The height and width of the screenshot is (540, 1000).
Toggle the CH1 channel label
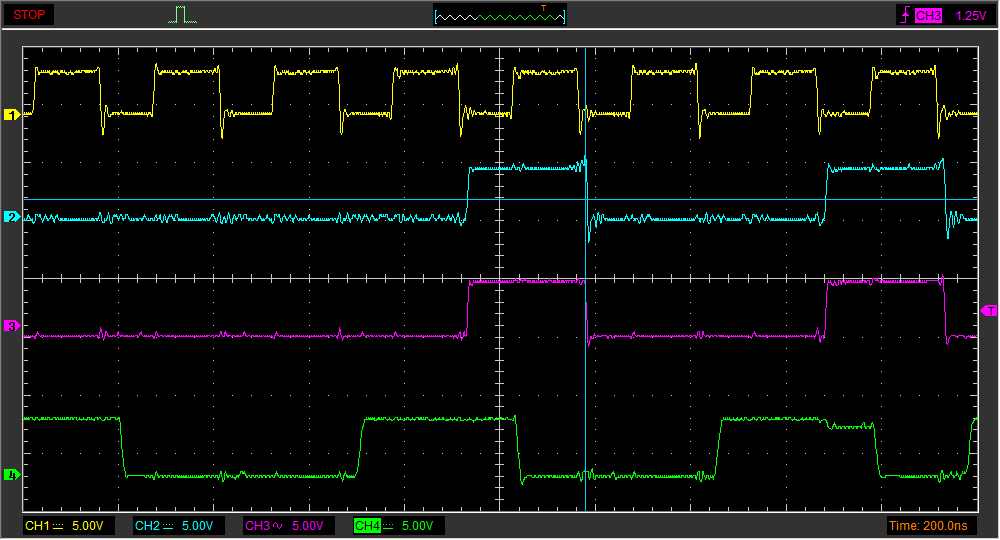(37, 526)
